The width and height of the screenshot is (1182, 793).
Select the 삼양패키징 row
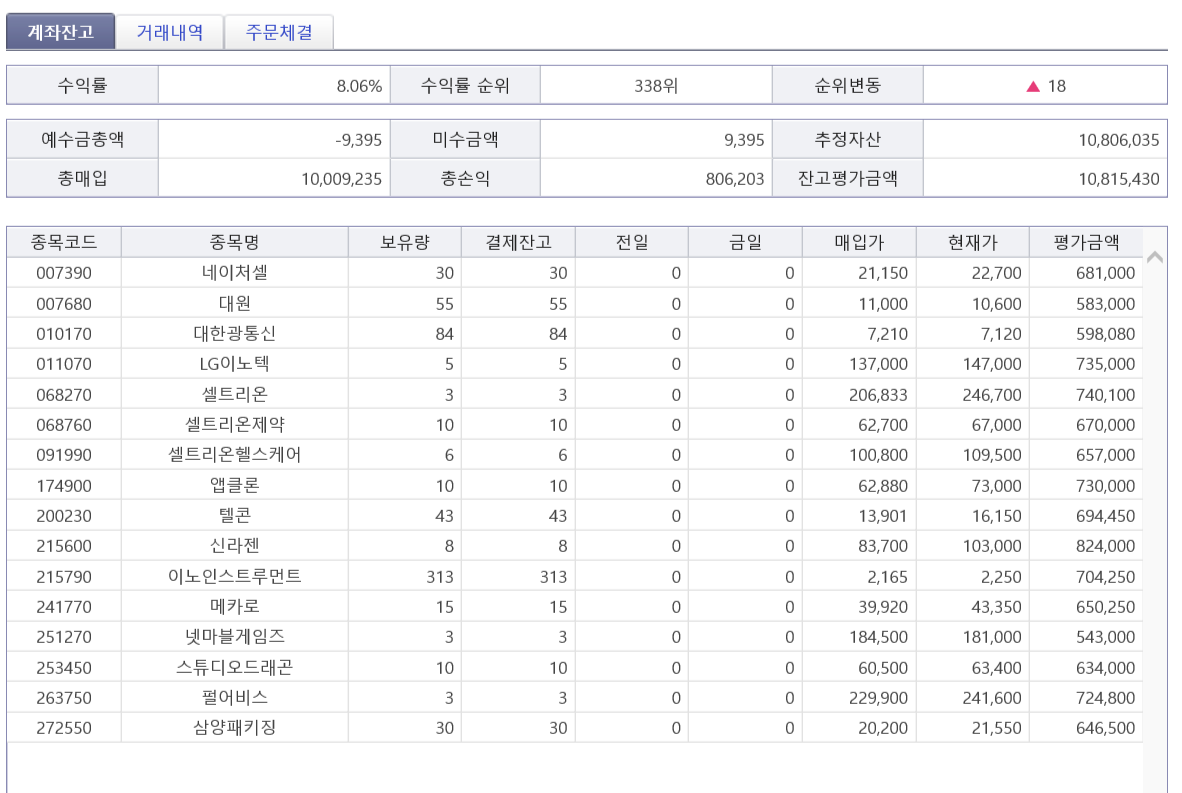point(234,728)
